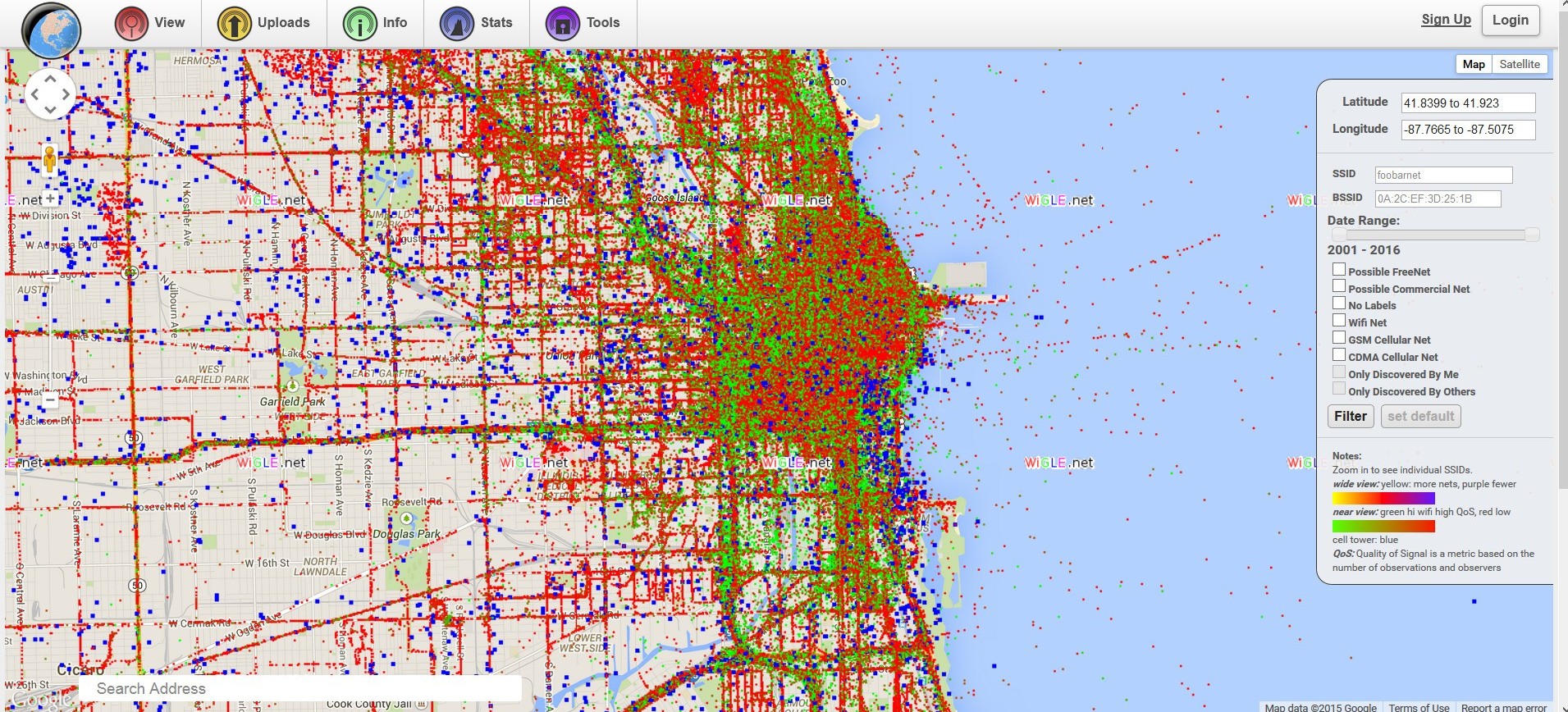Click the yellow Uploads arrow icon
The height and width of the screenshot is (712, 1568).
234,23
